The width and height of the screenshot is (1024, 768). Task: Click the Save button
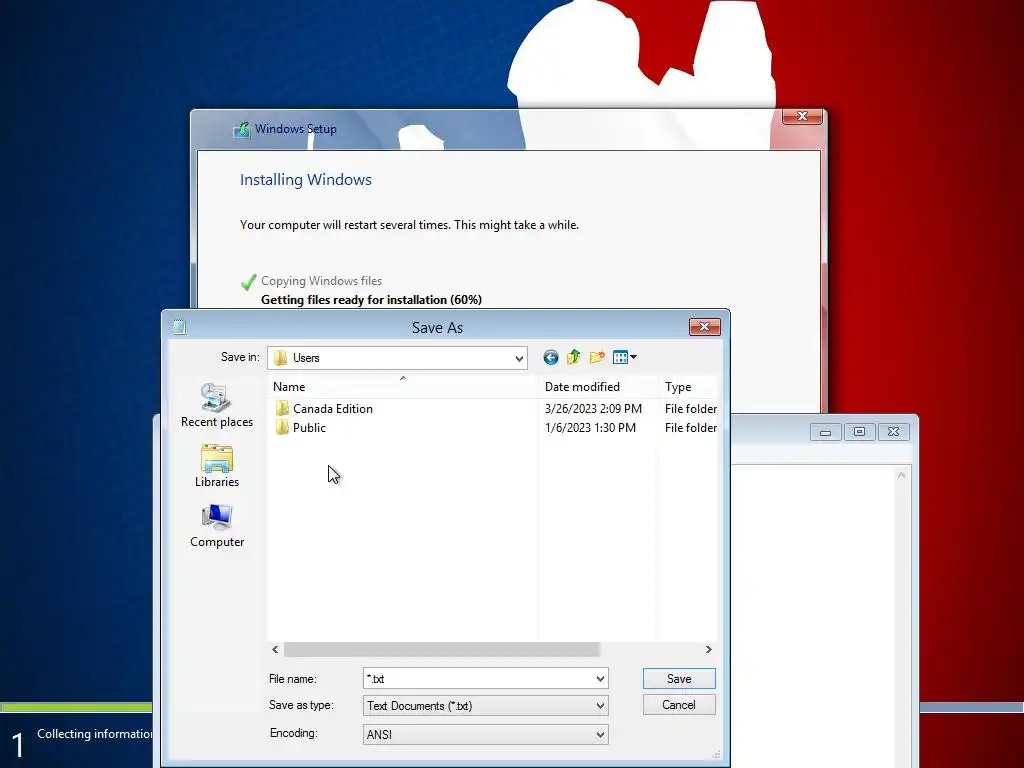(679, 679)
